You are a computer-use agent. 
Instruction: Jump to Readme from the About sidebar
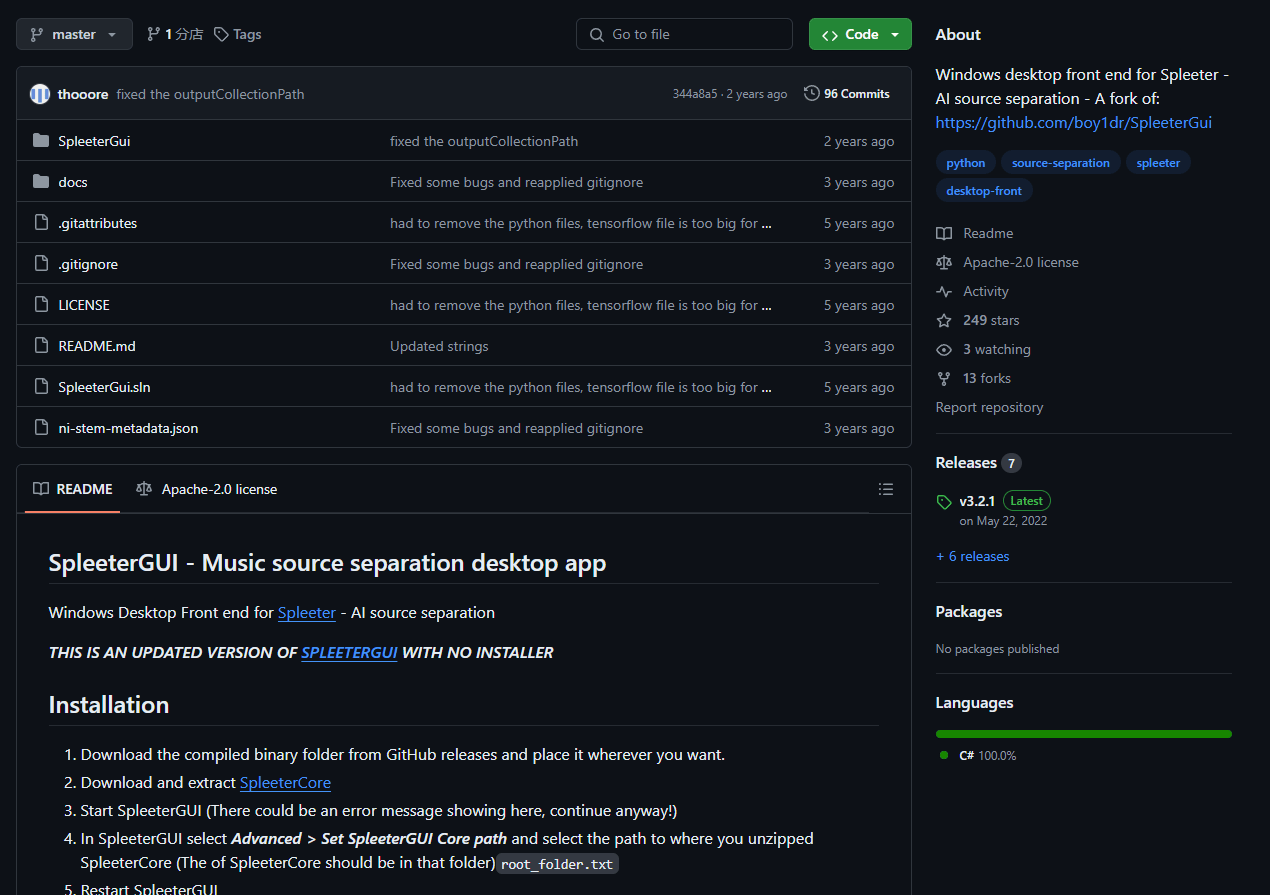988,233
